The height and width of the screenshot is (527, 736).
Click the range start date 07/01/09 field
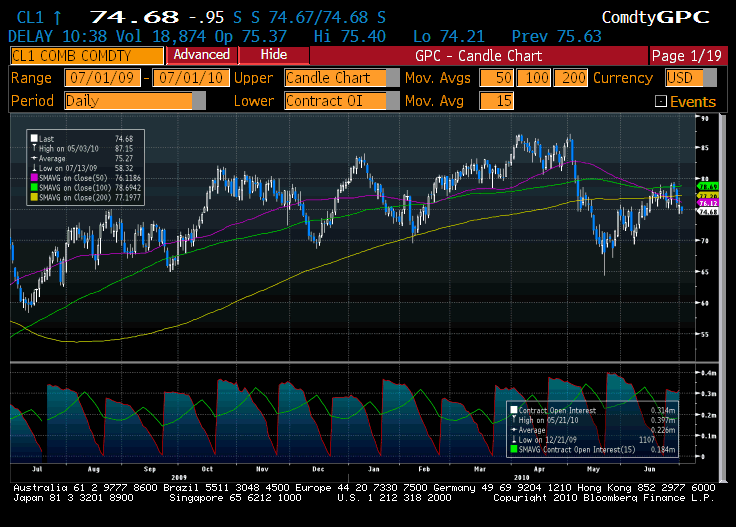tap(102, 78)
